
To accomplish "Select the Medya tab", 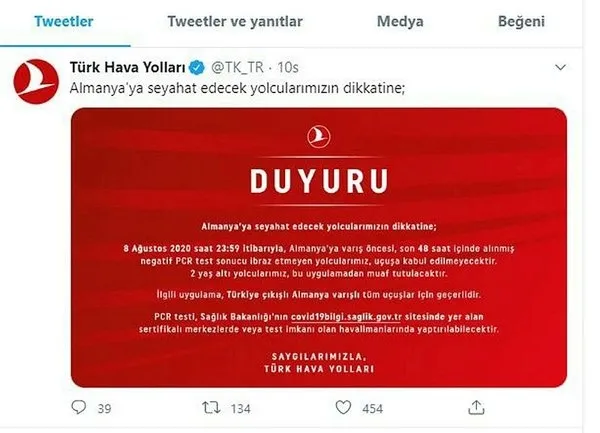I will pos(400,21).
